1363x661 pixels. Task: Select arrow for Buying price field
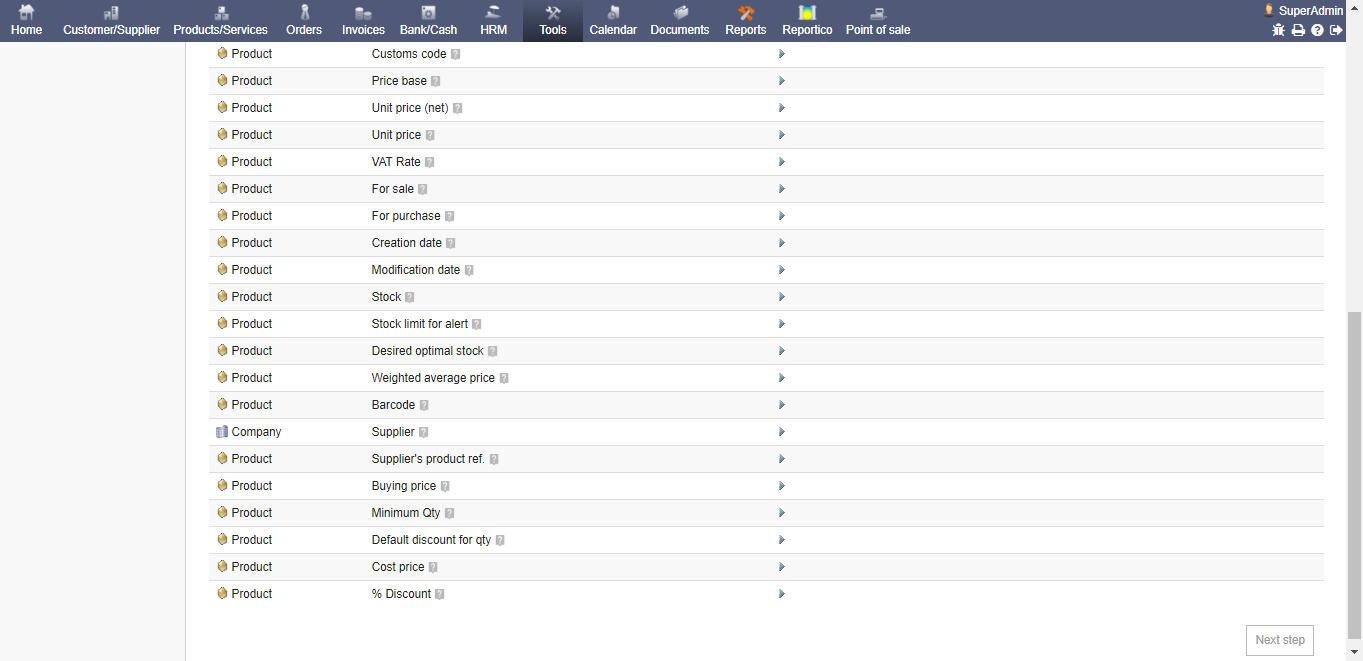tap(782, 486)
